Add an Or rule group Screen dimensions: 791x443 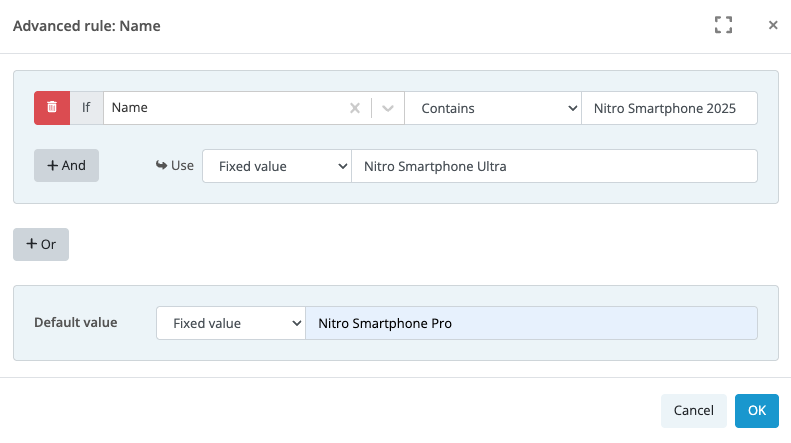click(x=41, y=244)
